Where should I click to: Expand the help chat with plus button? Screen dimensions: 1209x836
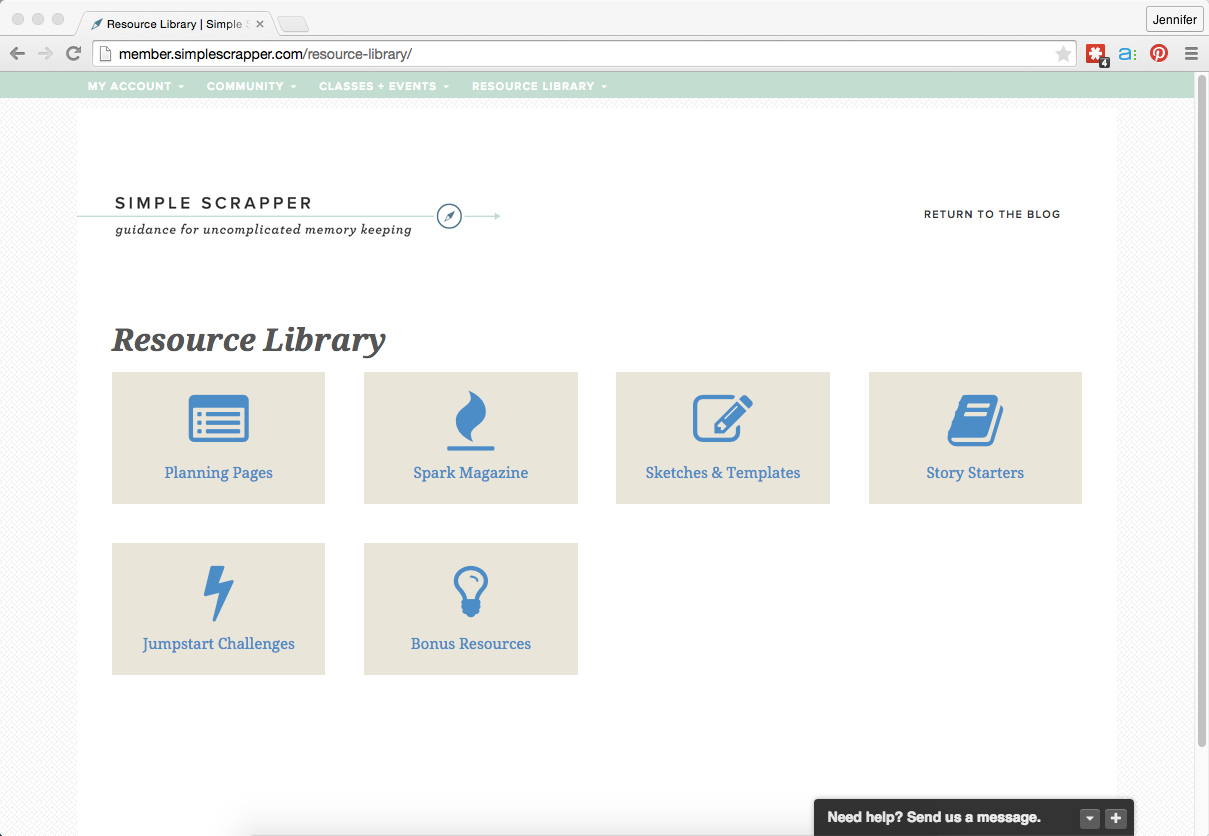point(1116,818)
